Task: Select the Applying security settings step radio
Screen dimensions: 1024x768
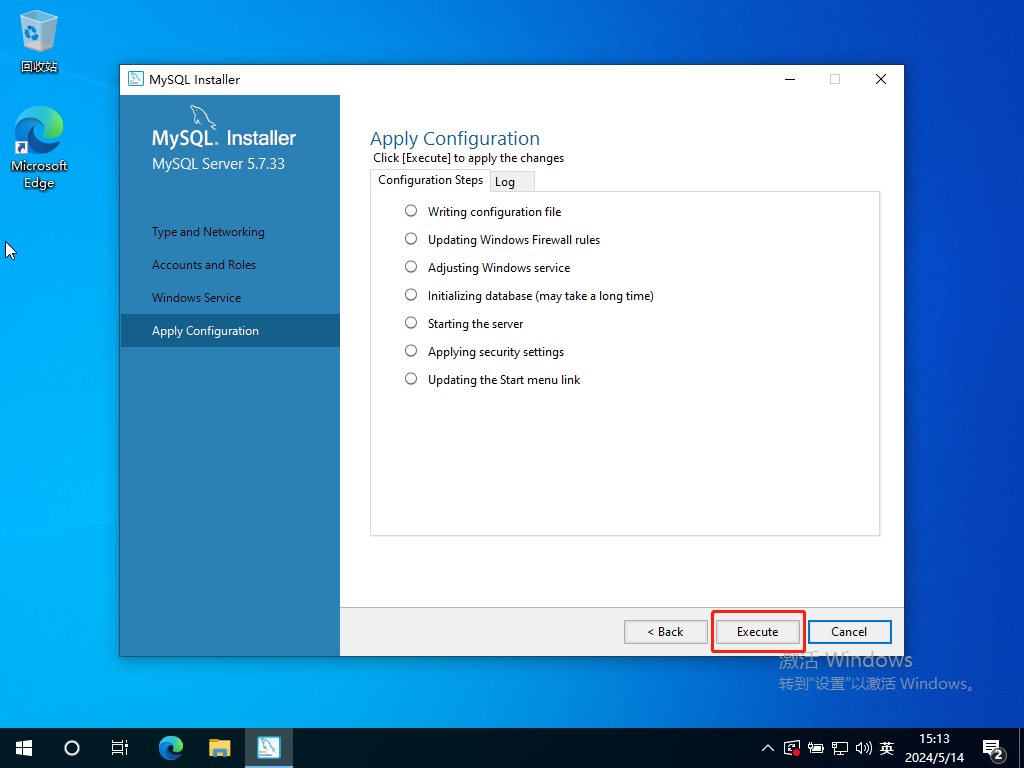Action: (411, 351)
